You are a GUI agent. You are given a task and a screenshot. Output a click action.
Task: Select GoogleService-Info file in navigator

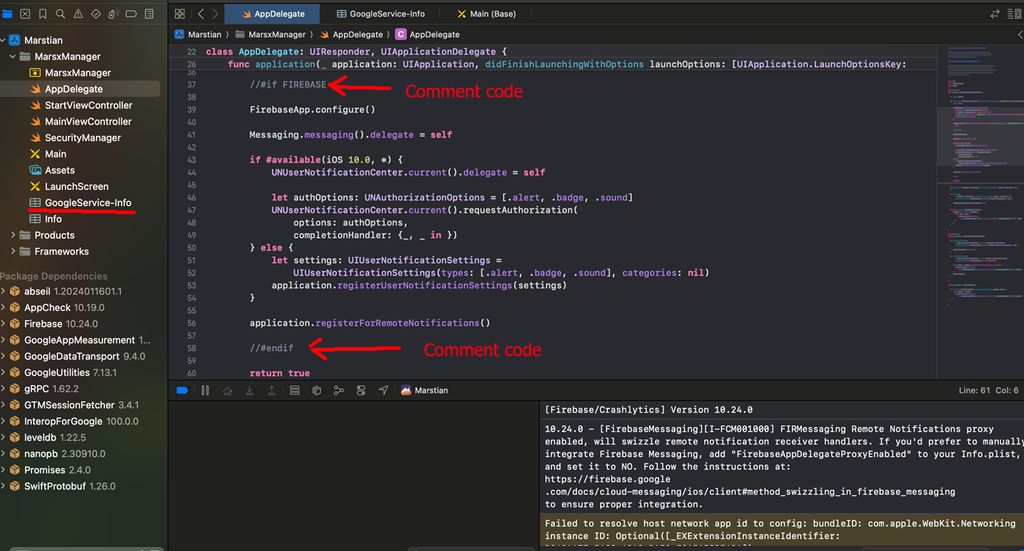tap(87, 203)
